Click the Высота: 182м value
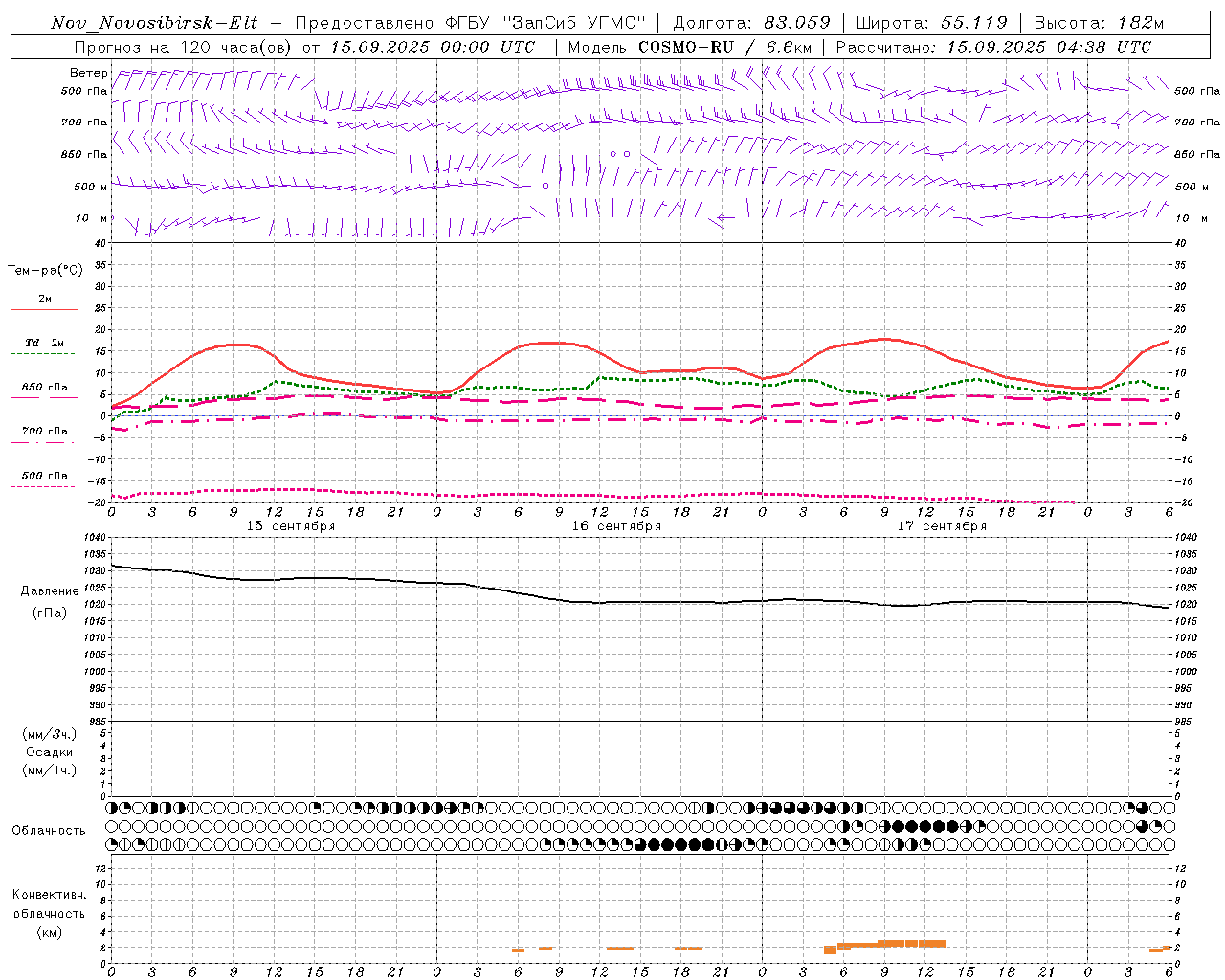 (x=1100, y=23)
